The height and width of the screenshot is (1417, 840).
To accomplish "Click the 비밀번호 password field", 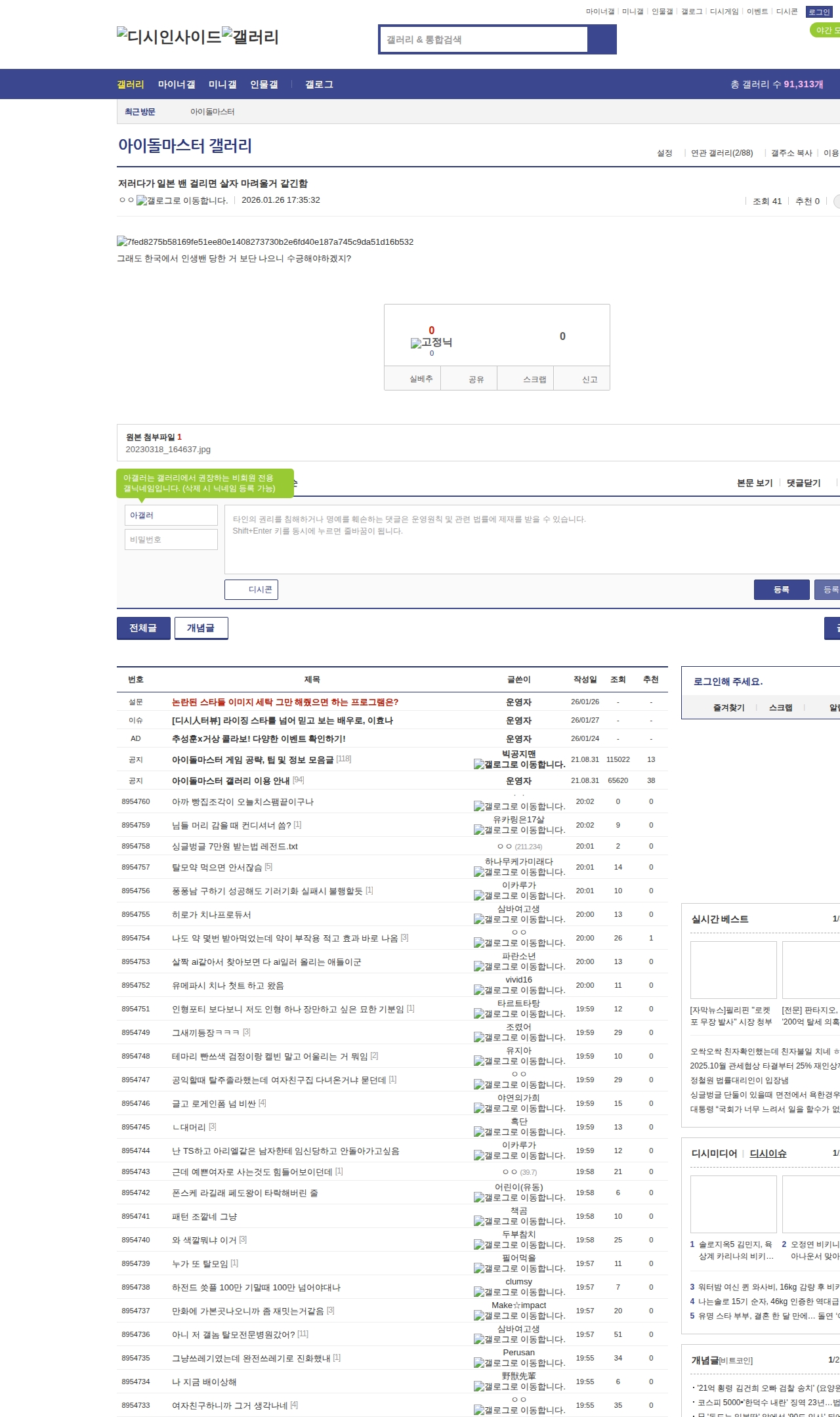I will tap(171, 539).
